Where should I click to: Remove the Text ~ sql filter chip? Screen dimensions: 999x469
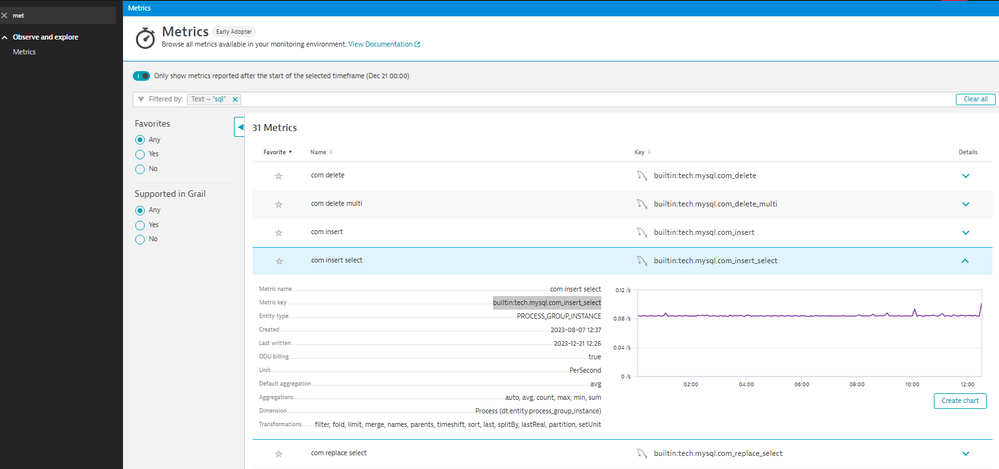235,99
